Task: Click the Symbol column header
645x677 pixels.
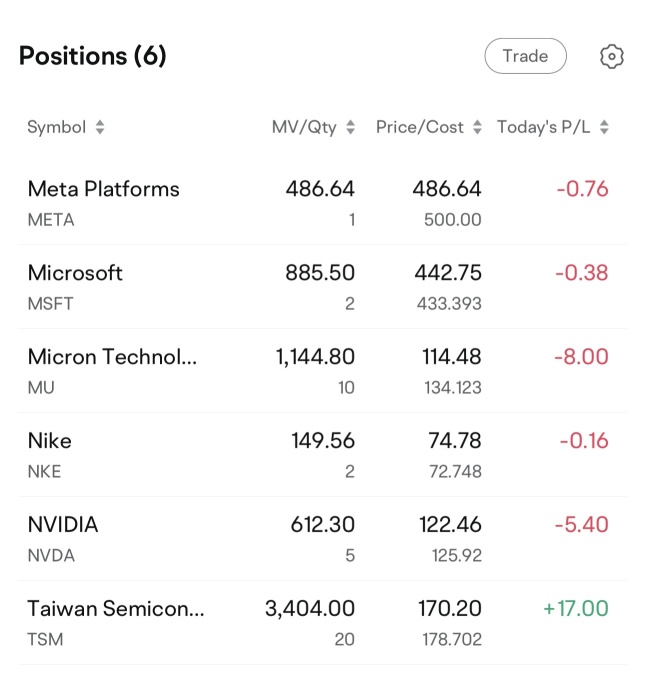Action: tap(57, 127)
